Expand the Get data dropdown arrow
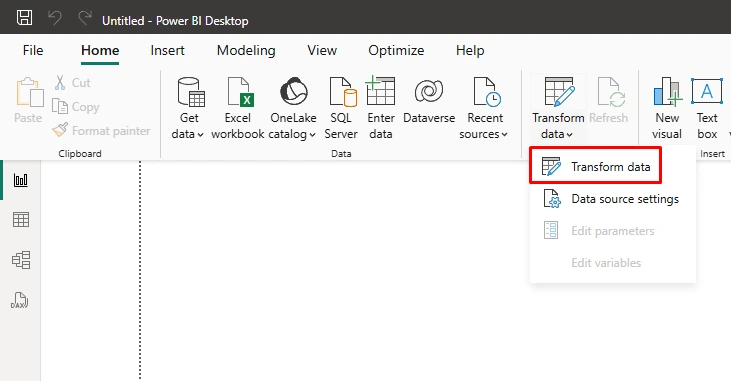This screenshot has height=381, width=731. [200, 135]
